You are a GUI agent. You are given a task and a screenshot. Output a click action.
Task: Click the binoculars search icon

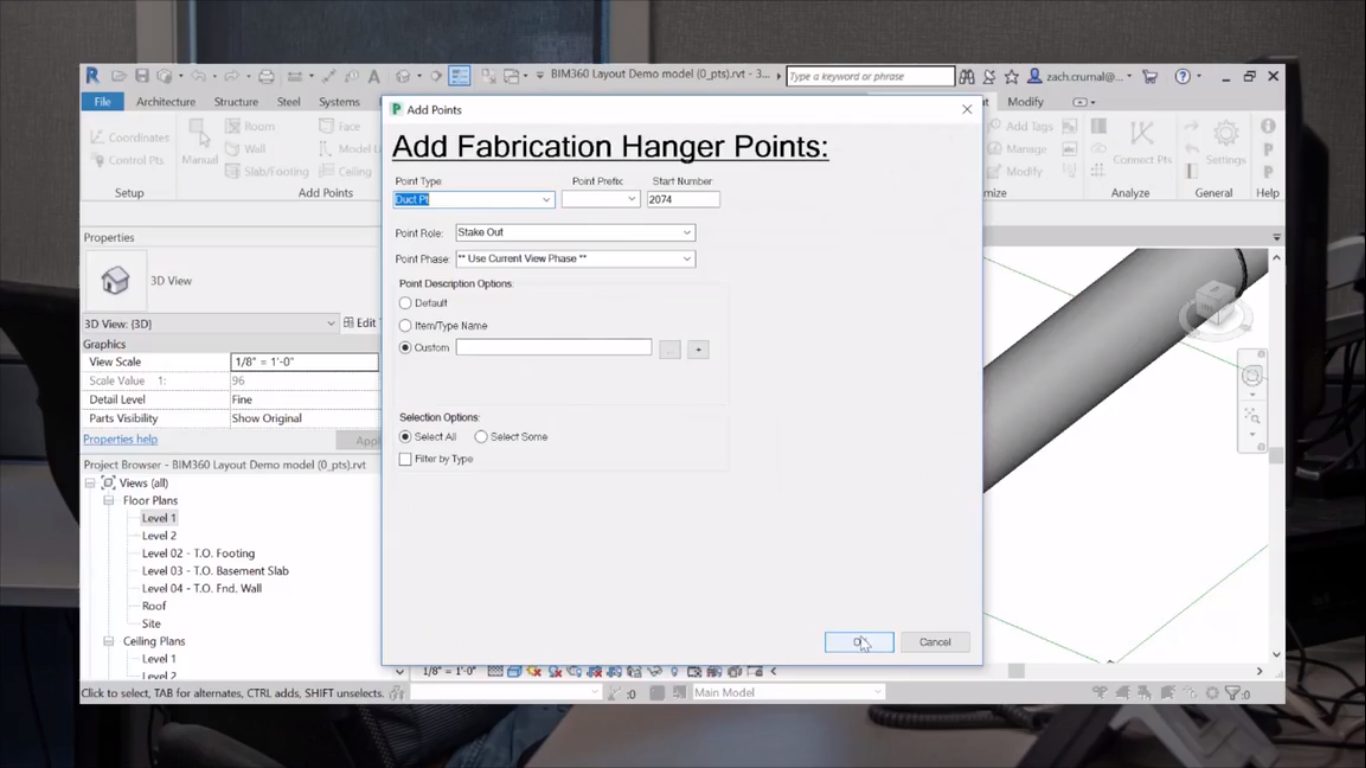click(966, 76)
